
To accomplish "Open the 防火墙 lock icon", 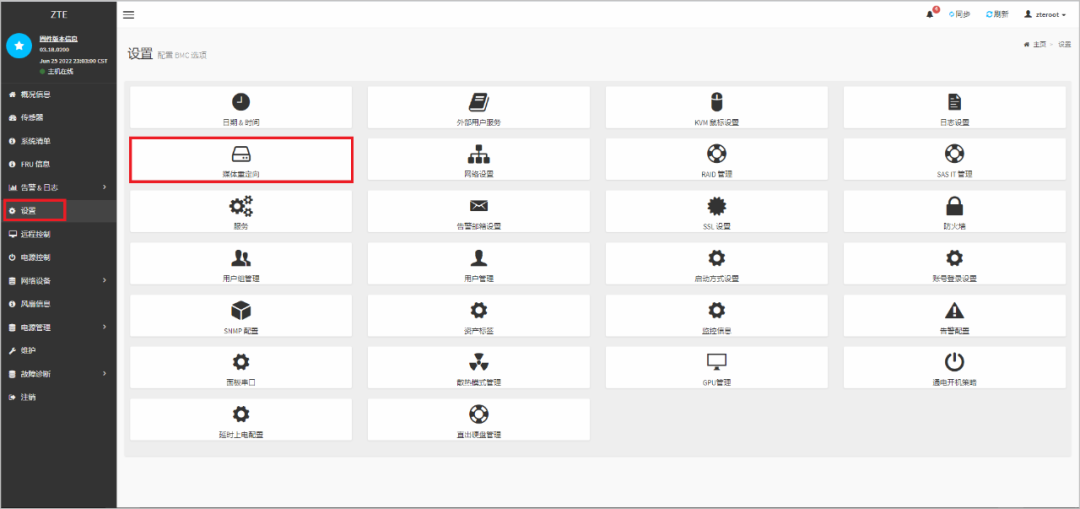I will [x=954, y=206].
